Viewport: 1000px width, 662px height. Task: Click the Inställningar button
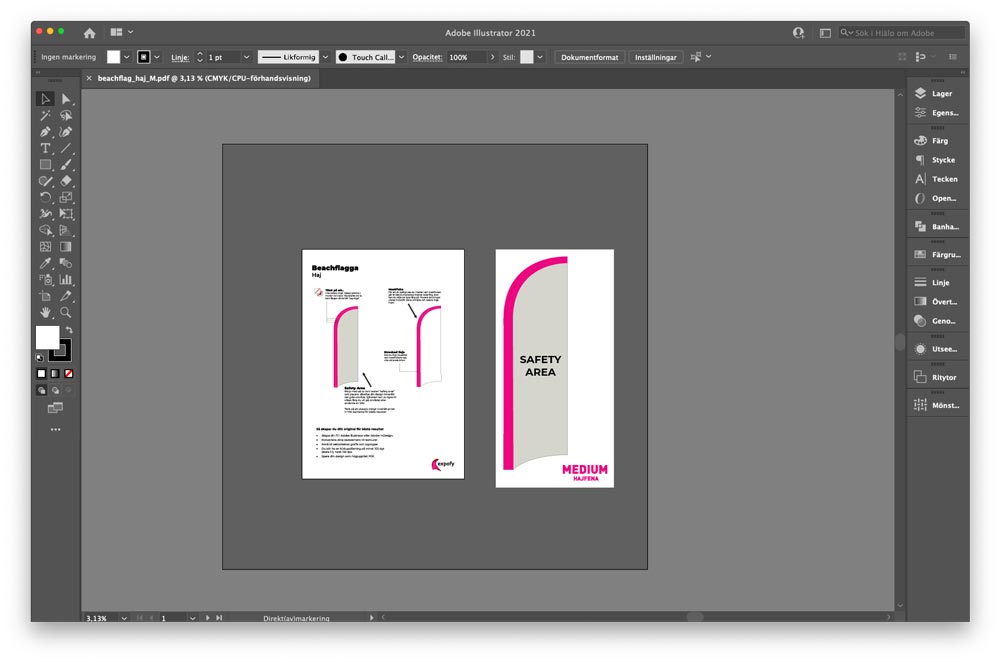click(655, 57)
